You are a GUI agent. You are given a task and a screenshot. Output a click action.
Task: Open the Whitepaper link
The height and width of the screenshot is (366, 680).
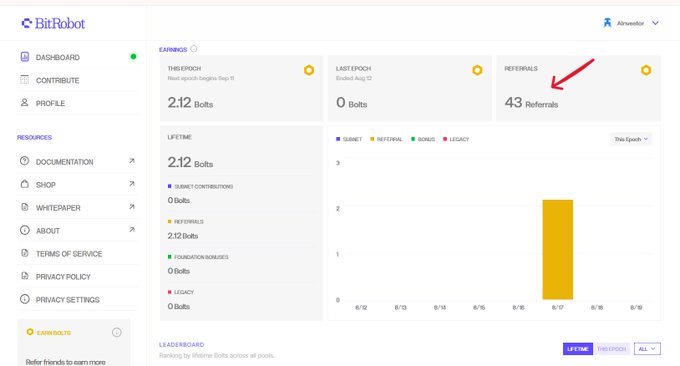click(x=58, y=208)
